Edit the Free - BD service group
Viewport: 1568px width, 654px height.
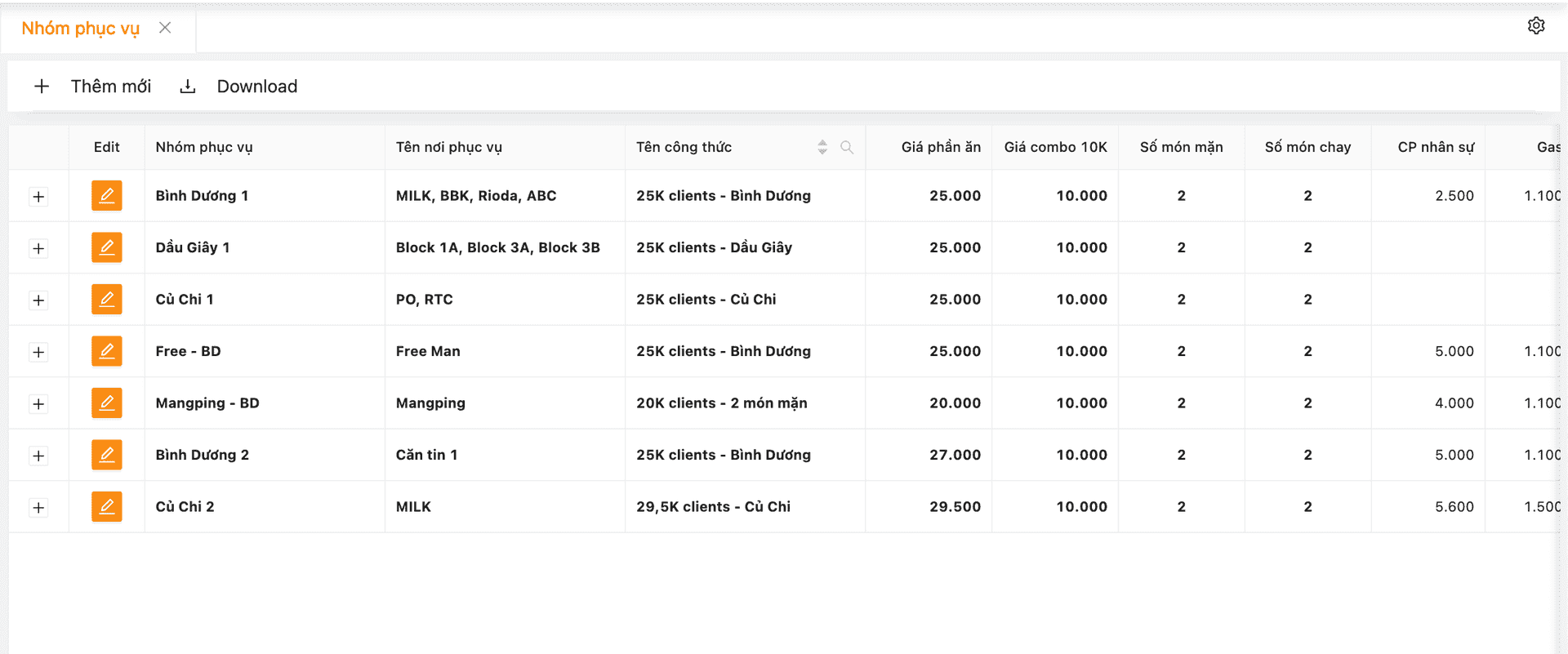(107, 351)
